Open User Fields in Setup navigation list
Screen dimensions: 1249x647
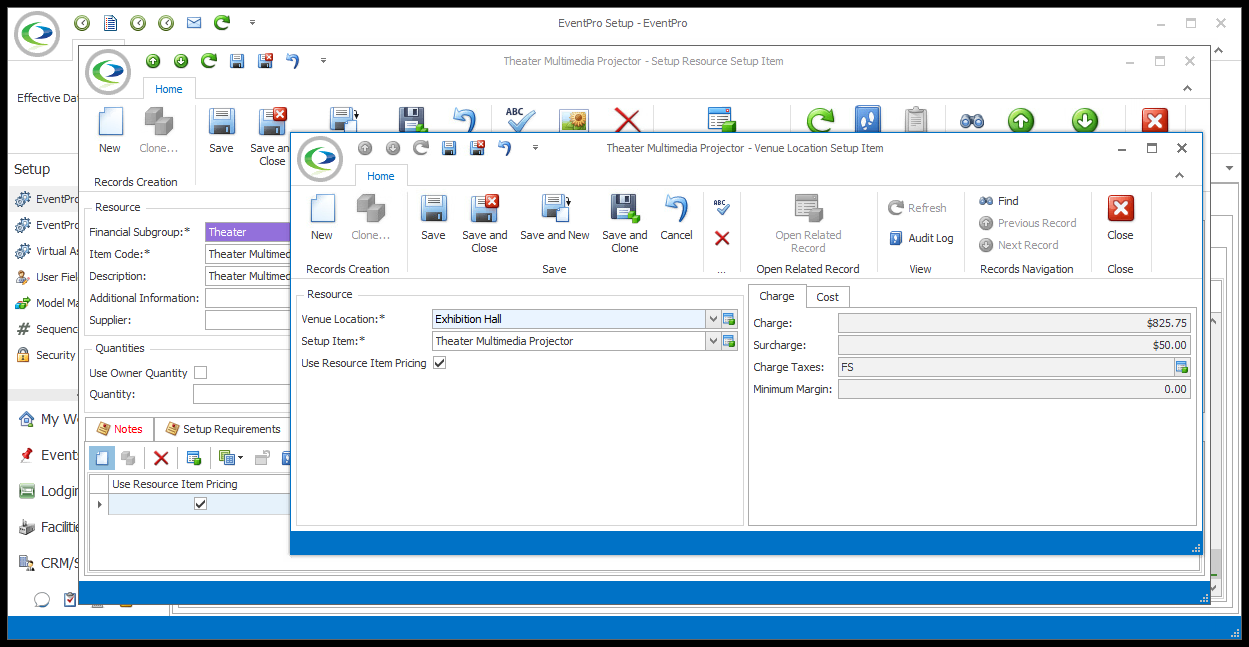pos(46,277)
